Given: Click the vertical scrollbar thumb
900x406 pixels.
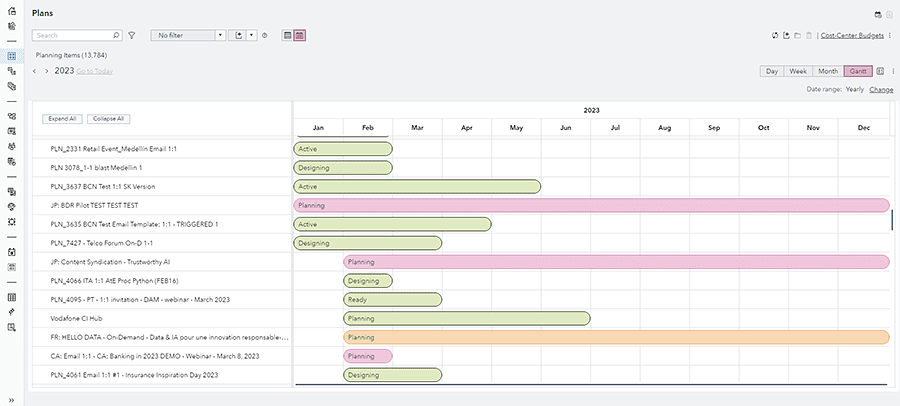Looking at the screenshot, I should tap(892, 219).
